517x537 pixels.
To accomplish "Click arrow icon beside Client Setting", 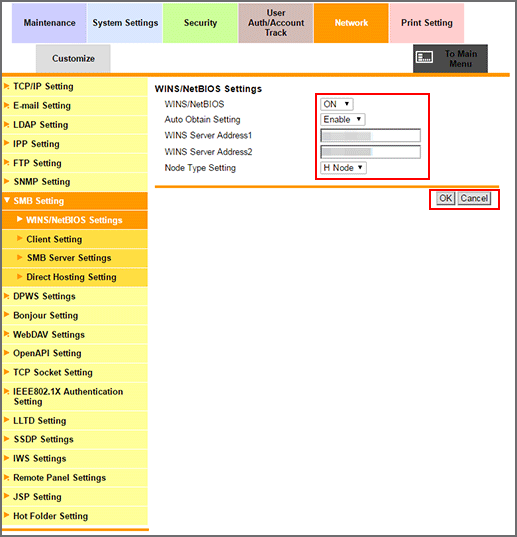I will [20, 238].
